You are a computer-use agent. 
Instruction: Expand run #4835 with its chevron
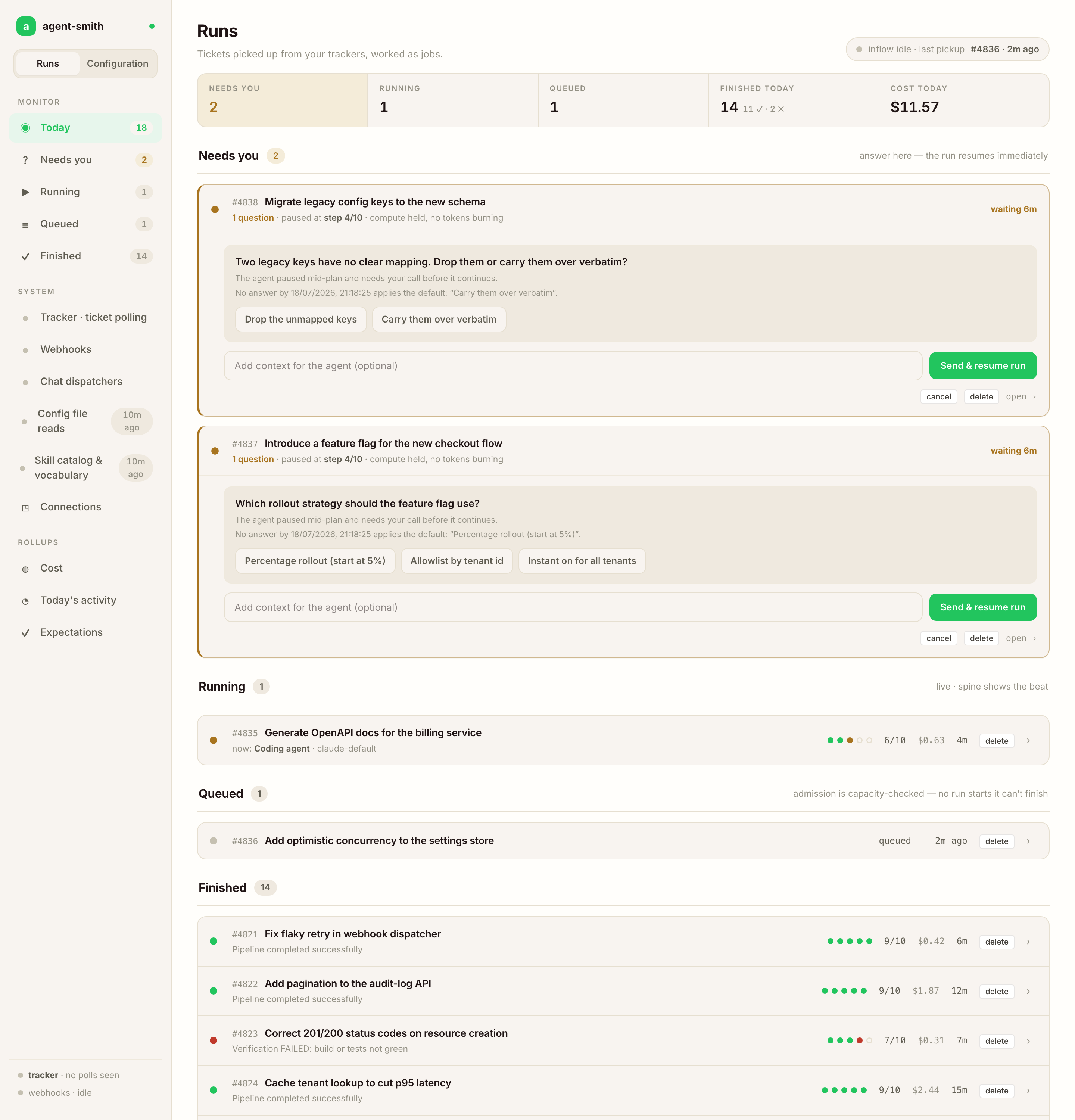pyautogui.click(x=1028, y=741)
